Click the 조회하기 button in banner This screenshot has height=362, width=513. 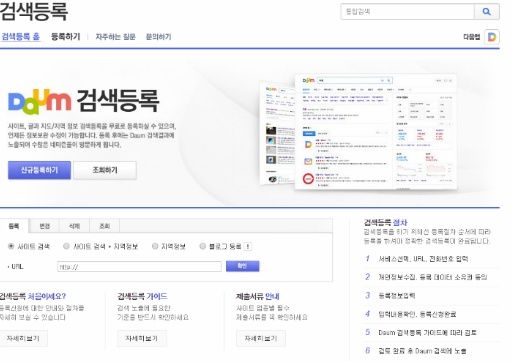tap(105, 170)
